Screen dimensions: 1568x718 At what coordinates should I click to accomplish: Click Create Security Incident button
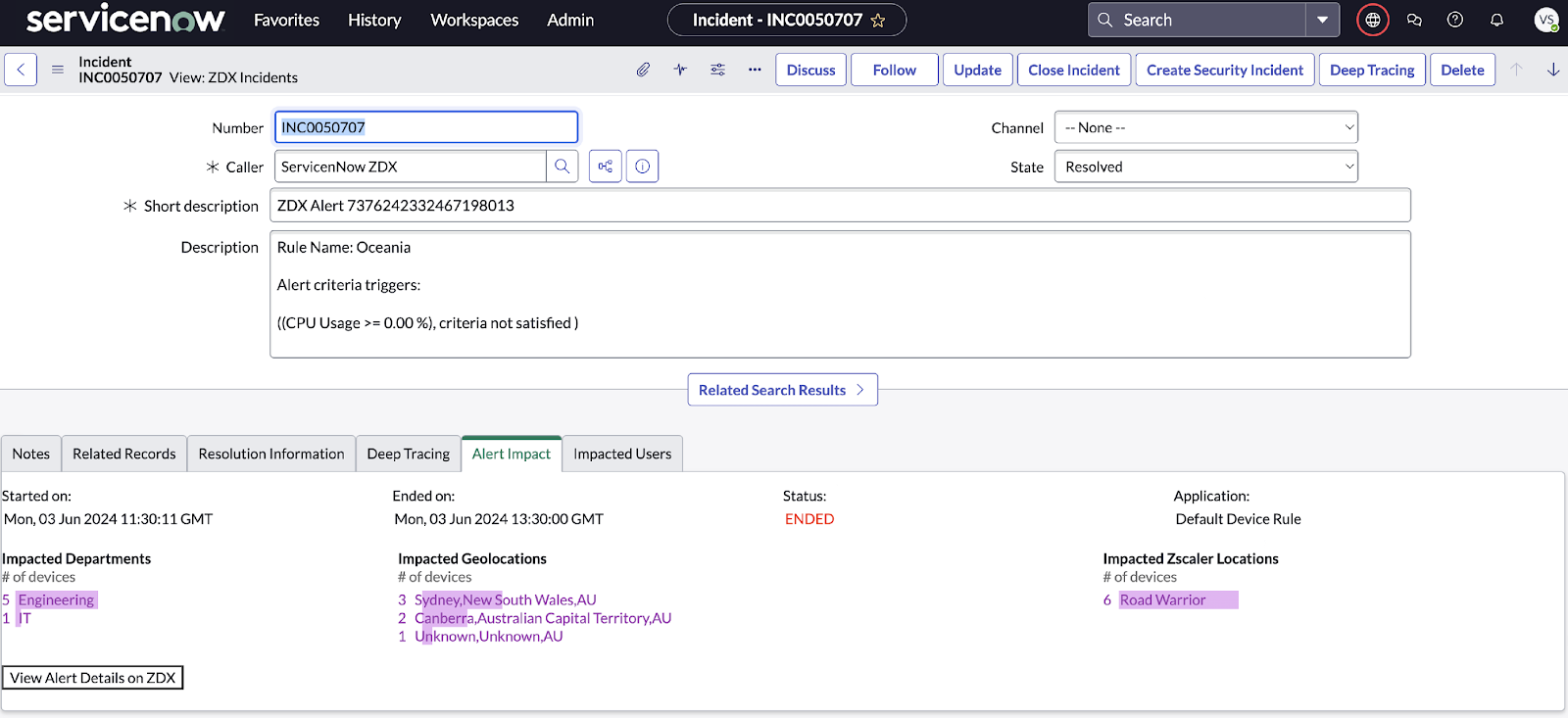(1225, 70)
